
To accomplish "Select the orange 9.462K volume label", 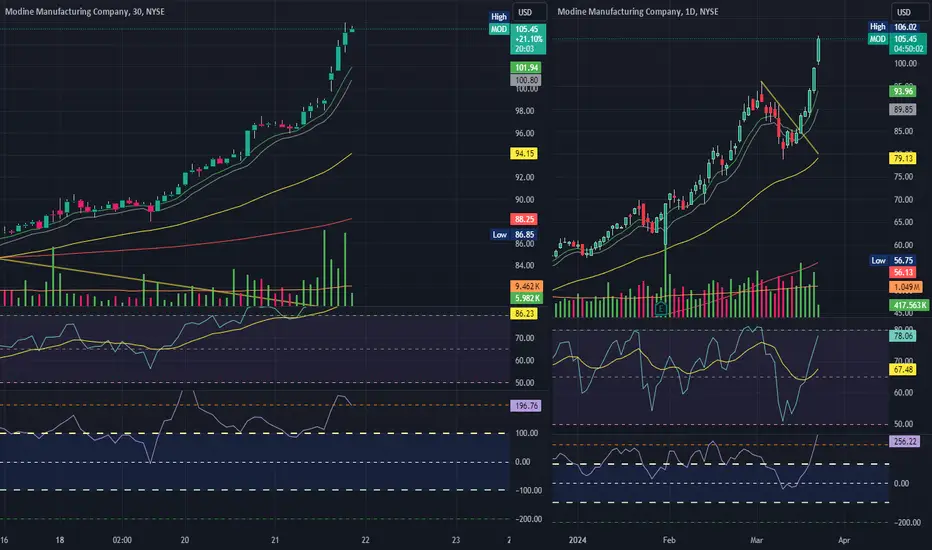I will (x=527, y=286).
